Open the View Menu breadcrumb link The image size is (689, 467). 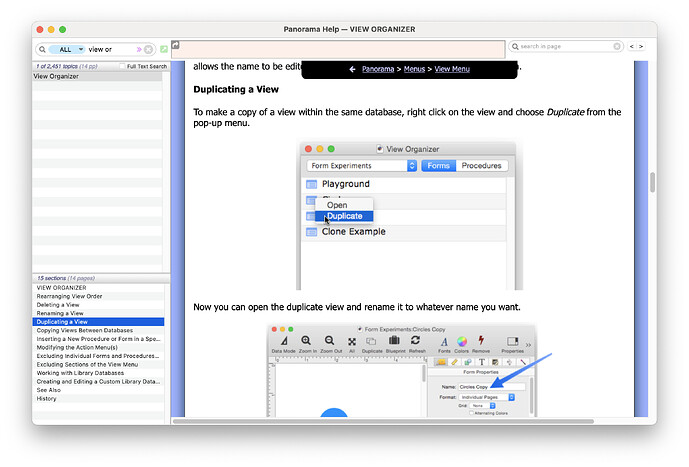(453, 69)
